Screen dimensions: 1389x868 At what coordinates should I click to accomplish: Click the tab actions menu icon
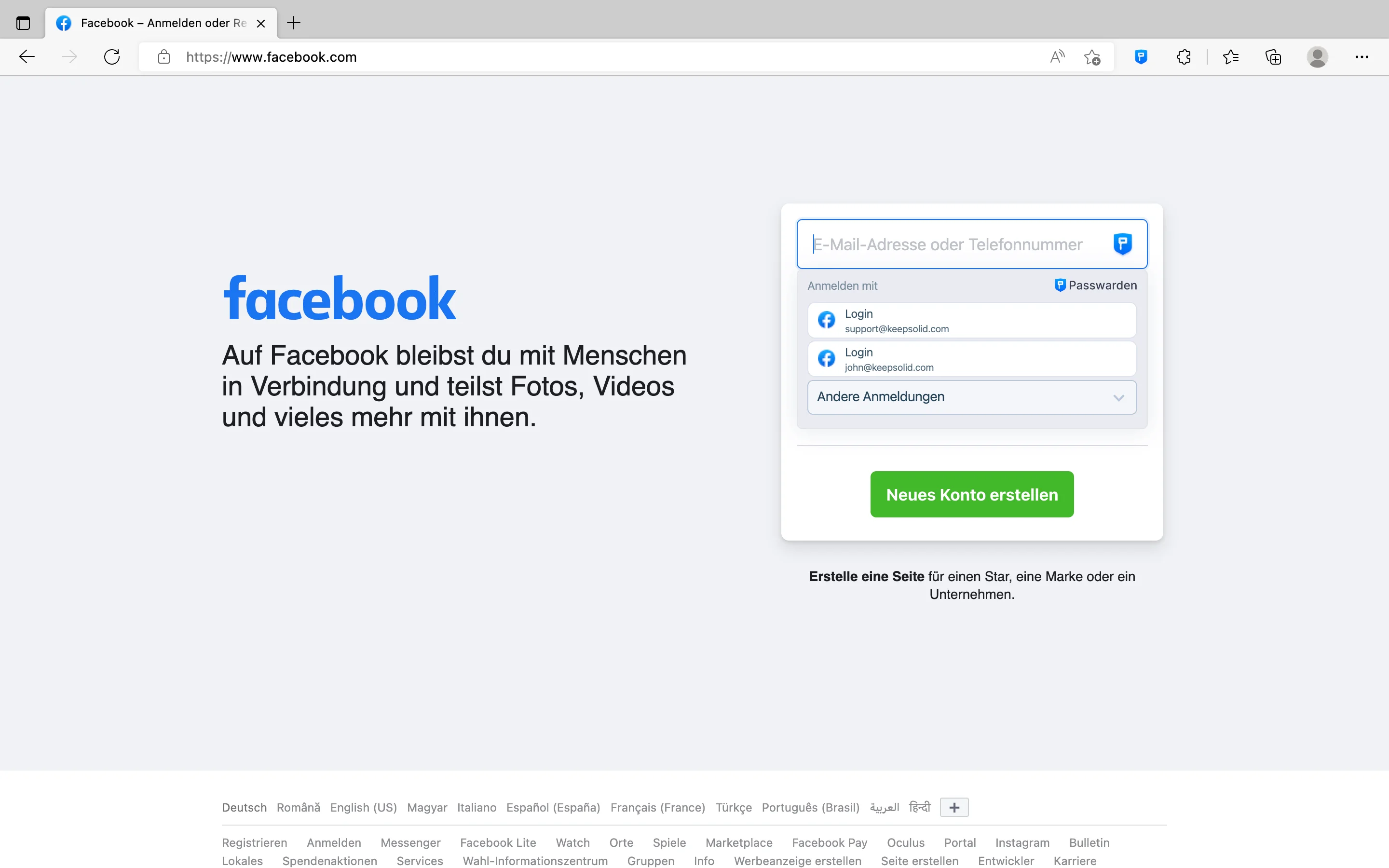click(x=23, y=23)
